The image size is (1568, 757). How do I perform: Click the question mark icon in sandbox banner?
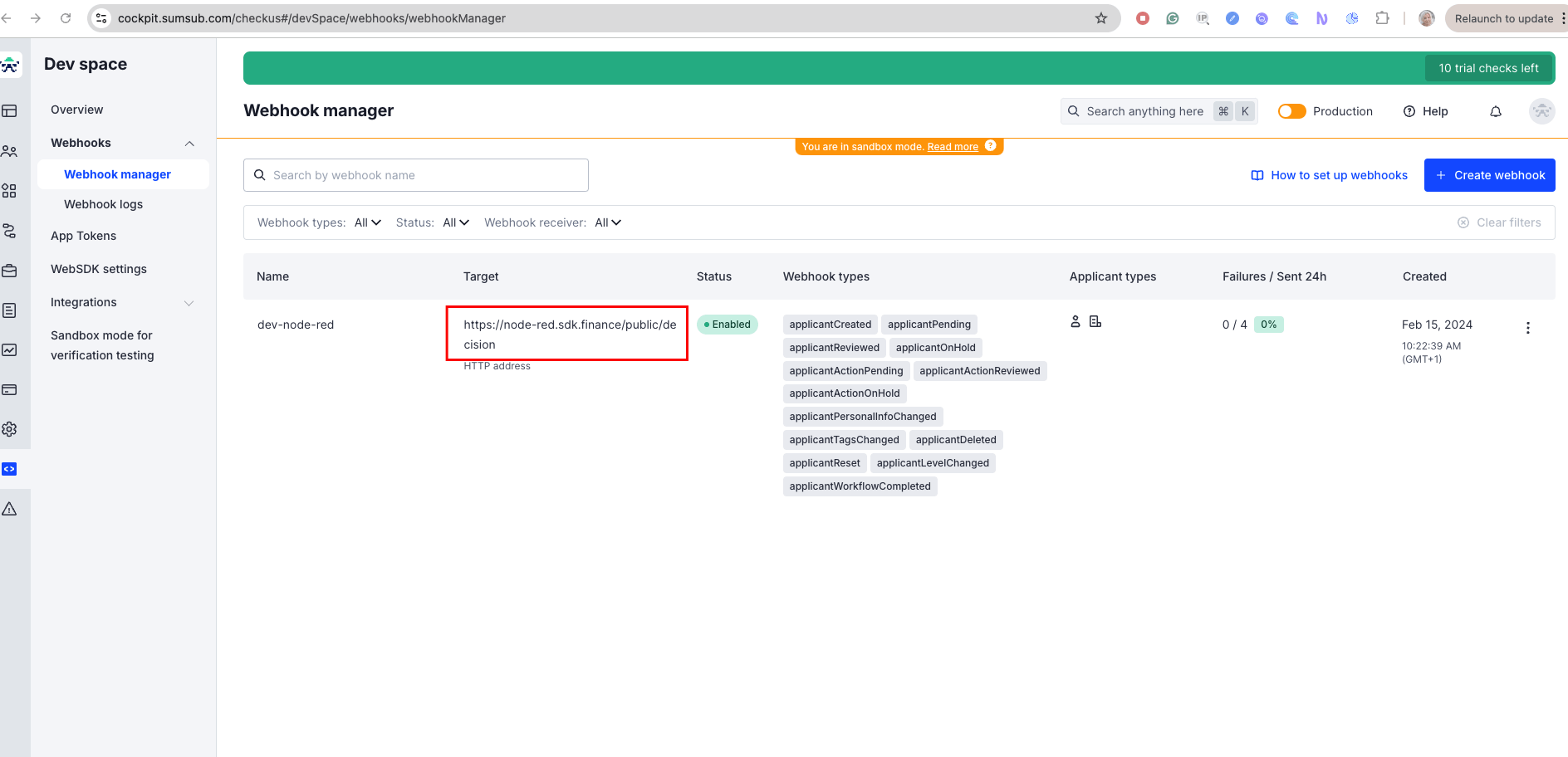tap(990, 146)
